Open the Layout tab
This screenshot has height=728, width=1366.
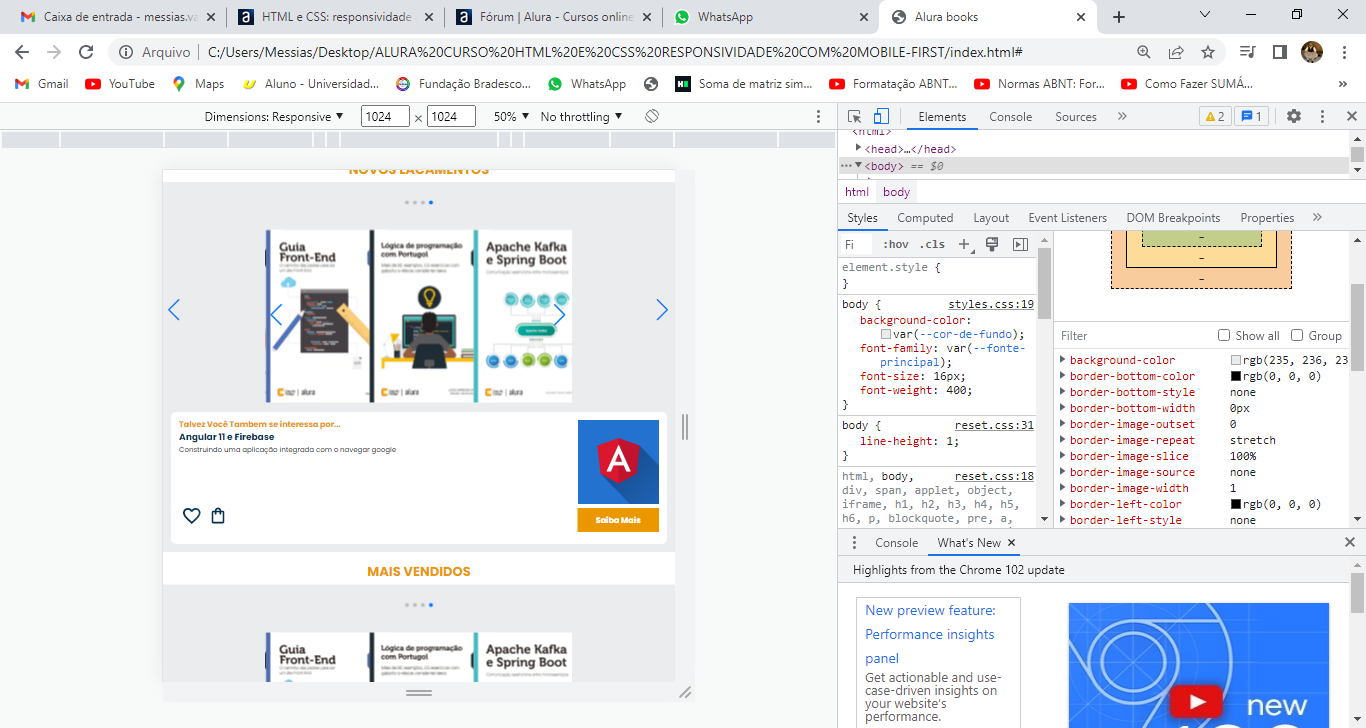(x=991, y=218)
